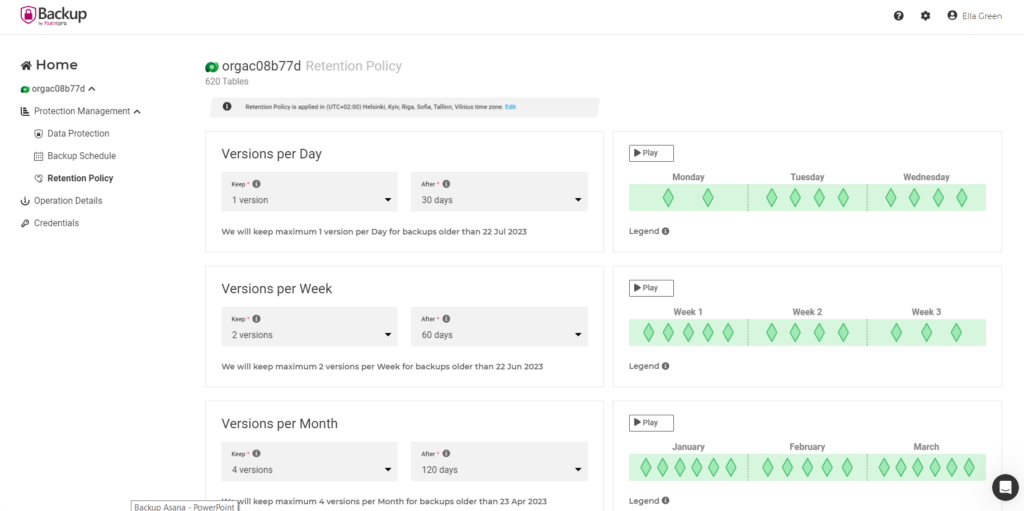Click info icon next to After in Versions per Day
This screenshot has height=511, width=1024.
[446, 184]
